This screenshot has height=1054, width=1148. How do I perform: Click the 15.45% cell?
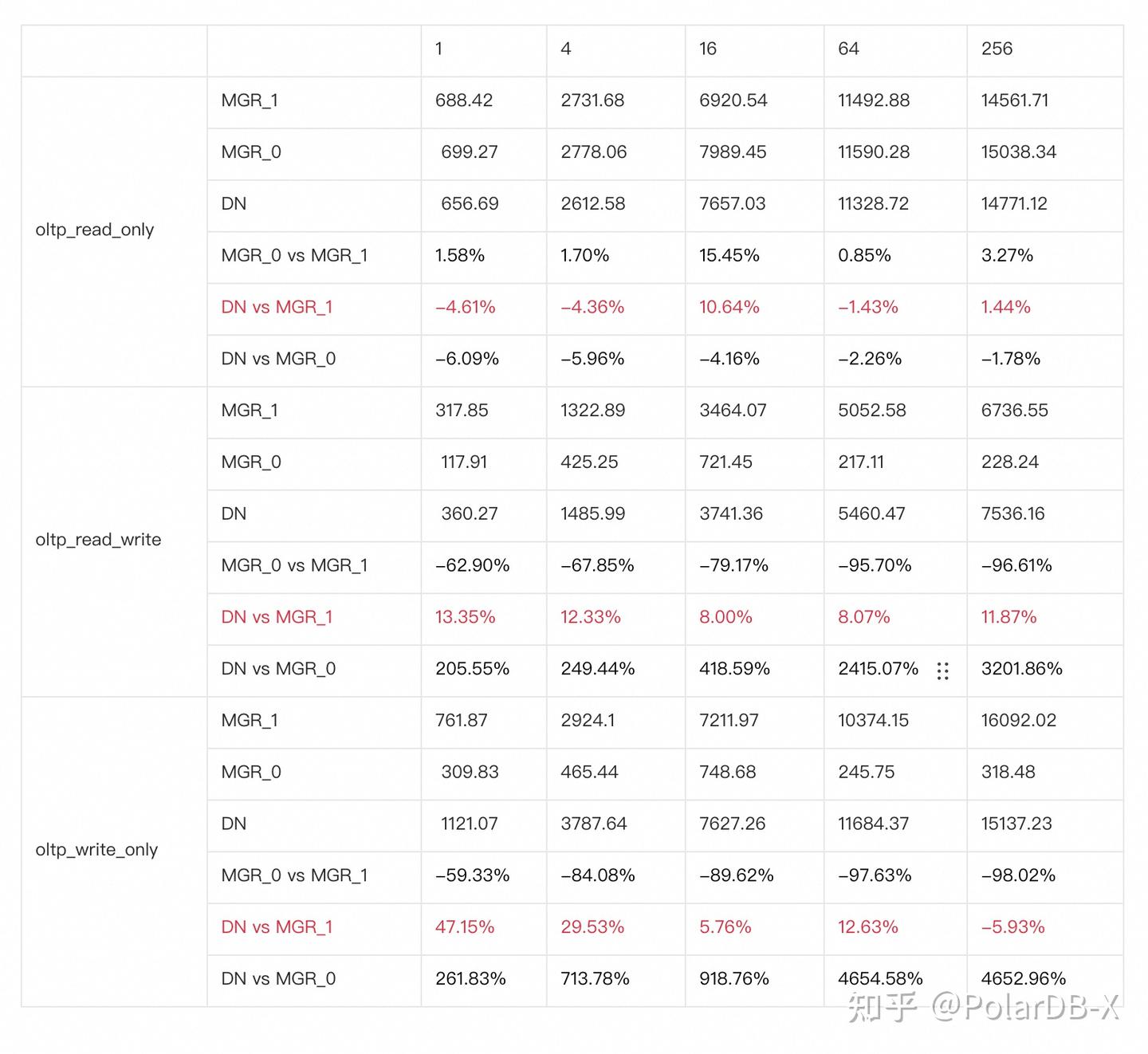pyautogui.click(x=729, y=256)
